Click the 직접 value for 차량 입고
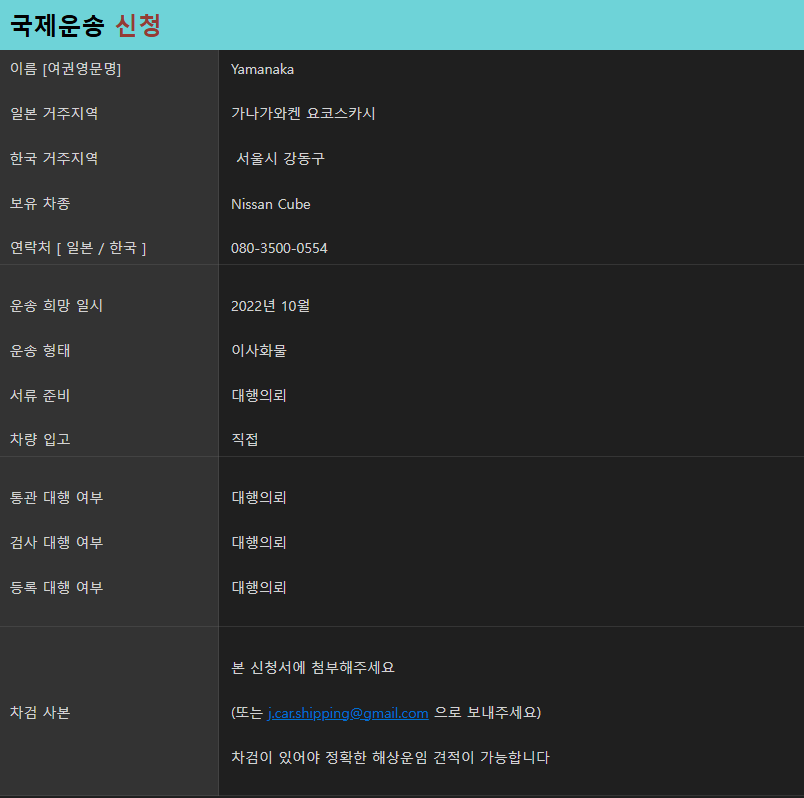The image size is (804, 798). pyautogui.click(x=245, y=440)
